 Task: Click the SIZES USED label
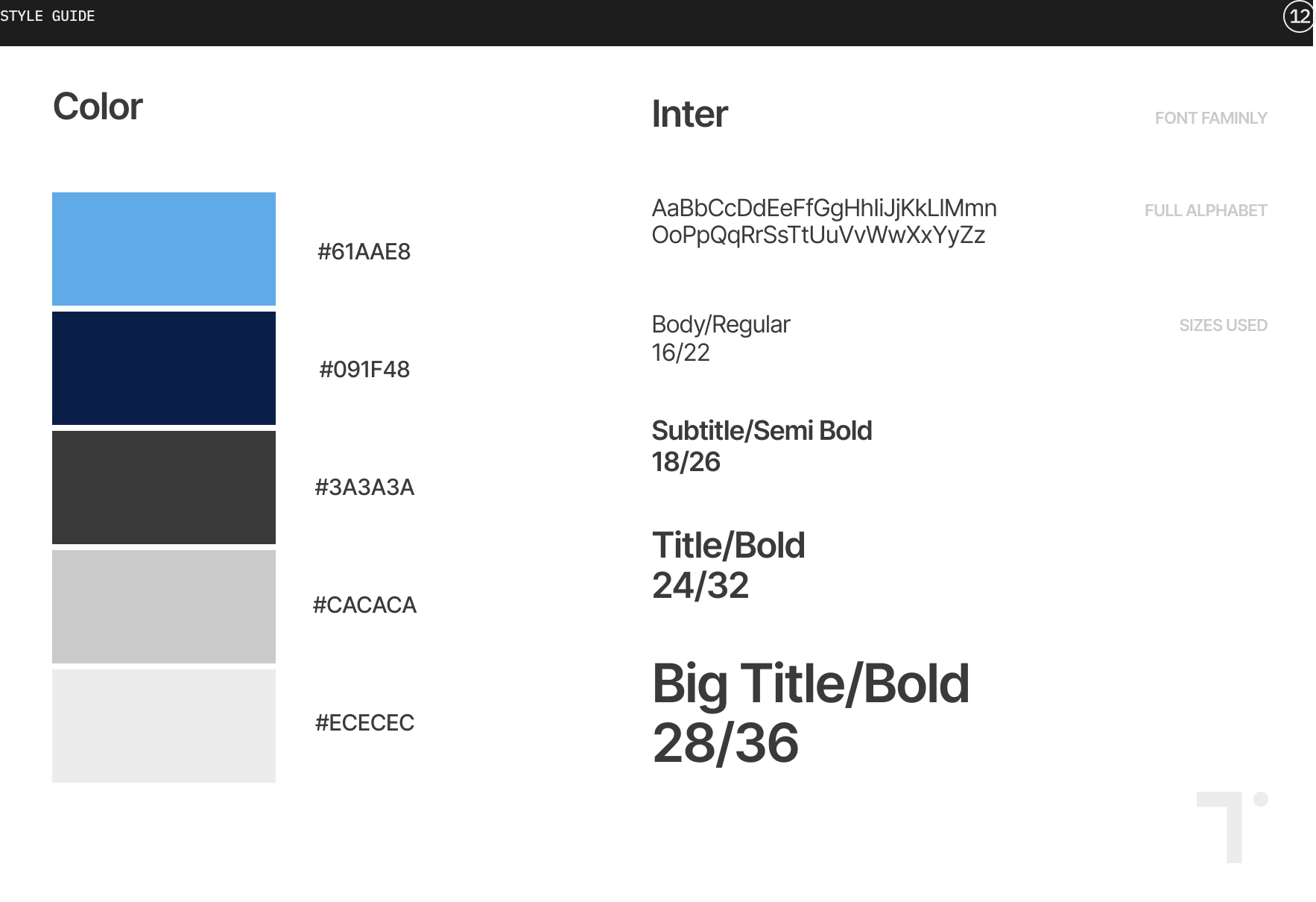click(1223, 325)
